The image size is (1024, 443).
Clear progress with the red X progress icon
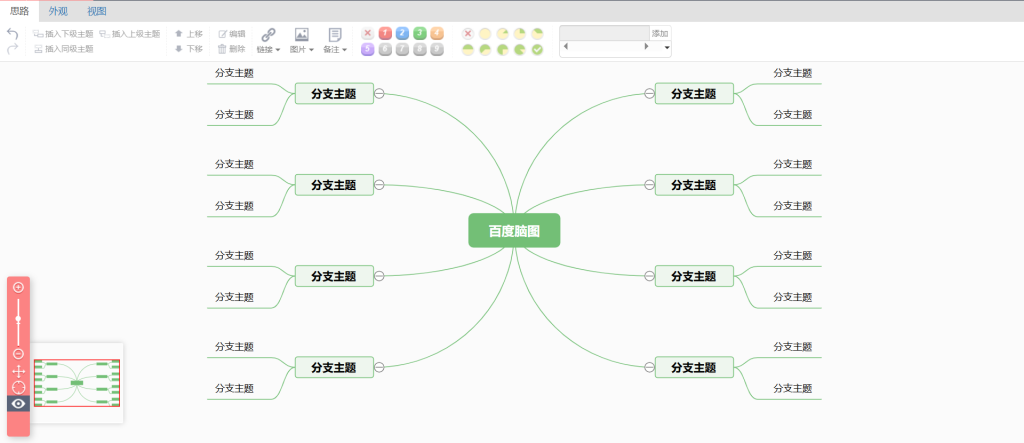(468, 33)
